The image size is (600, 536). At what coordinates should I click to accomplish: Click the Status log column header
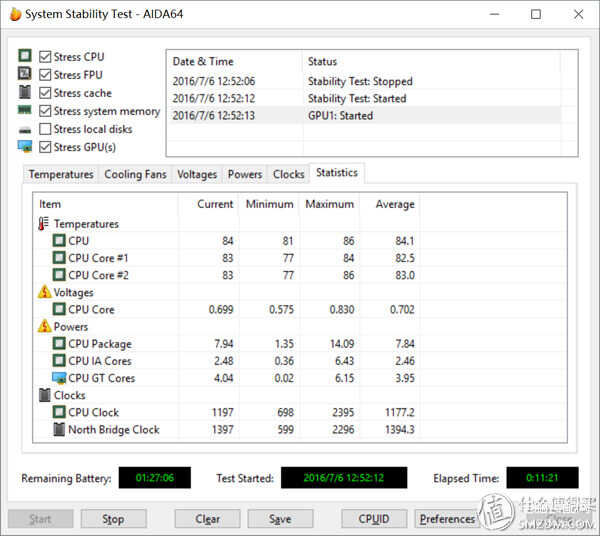[x=432, y=61]
